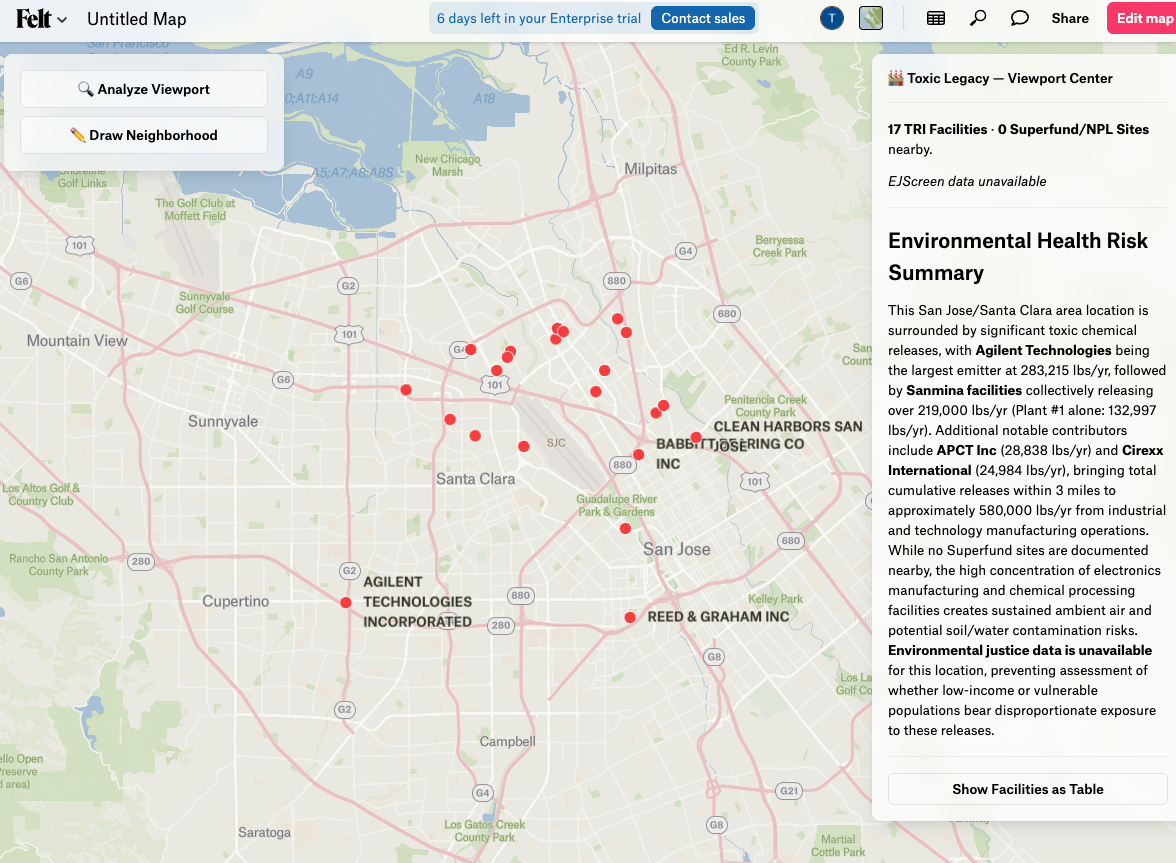The image size is (1176, 863).
Task: Select the Reed & Graham Inc marker
Action: [x=630, y=618]
